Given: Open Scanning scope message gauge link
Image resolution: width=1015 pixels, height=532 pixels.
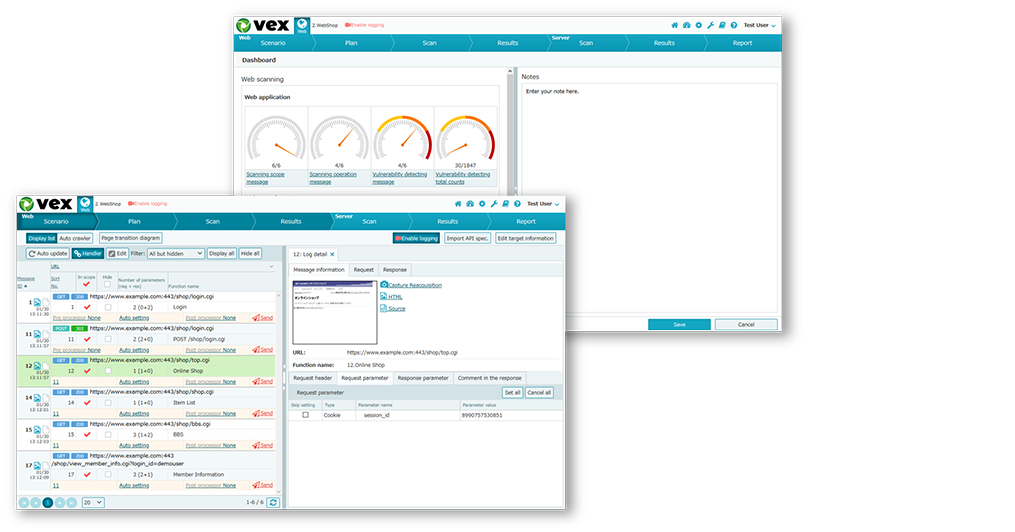Looking at the screenshot, I should [x=265, y=178].
